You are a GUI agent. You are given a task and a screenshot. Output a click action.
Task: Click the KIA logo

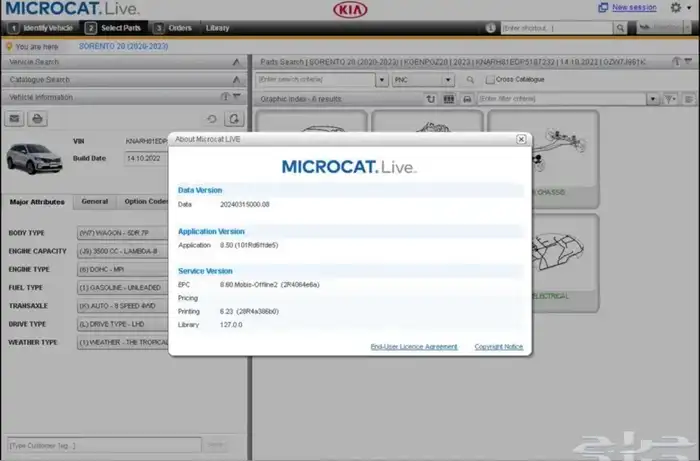coord(350,10)
